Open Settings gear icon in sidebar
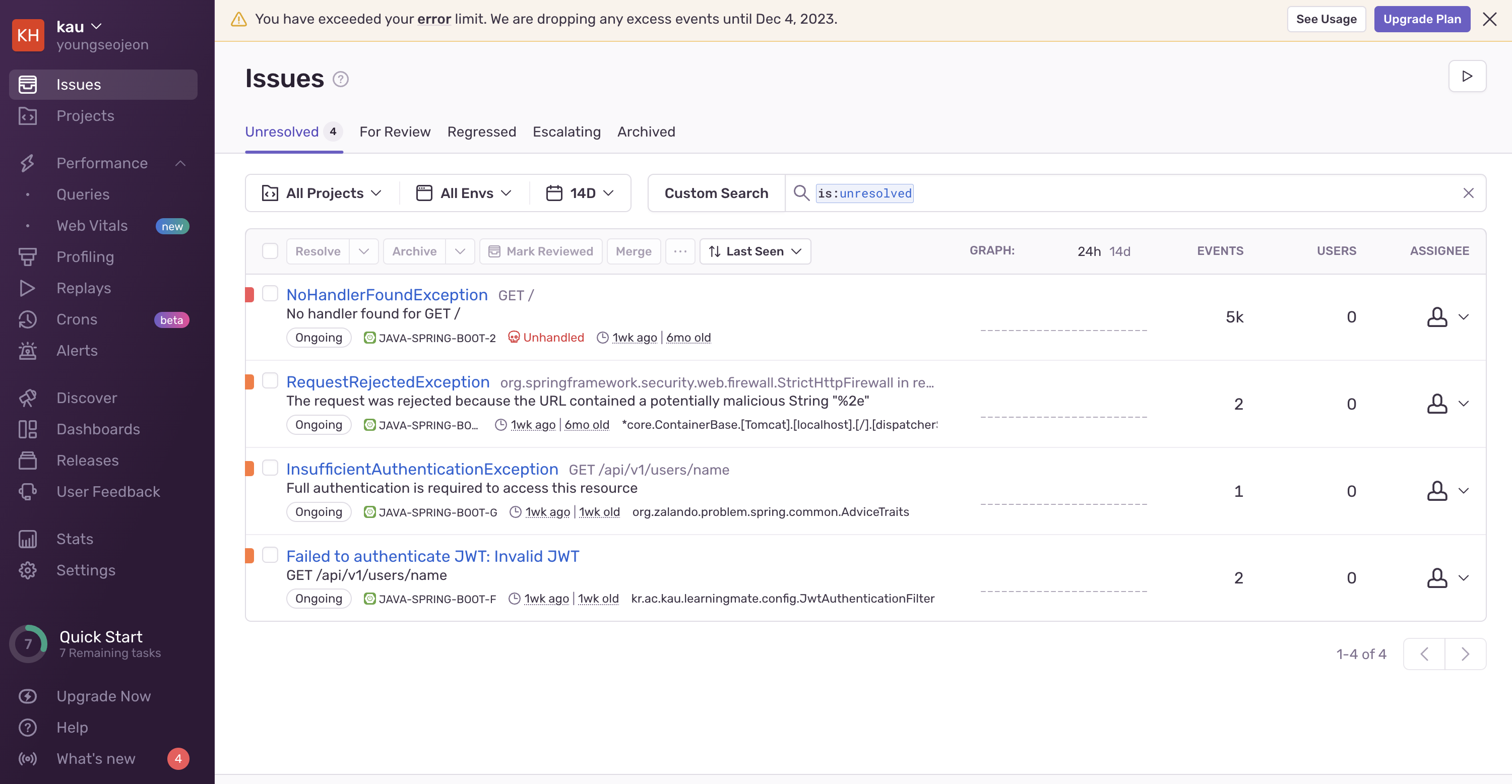Screen dimensions: 1512x784 (x=28, y=570)
